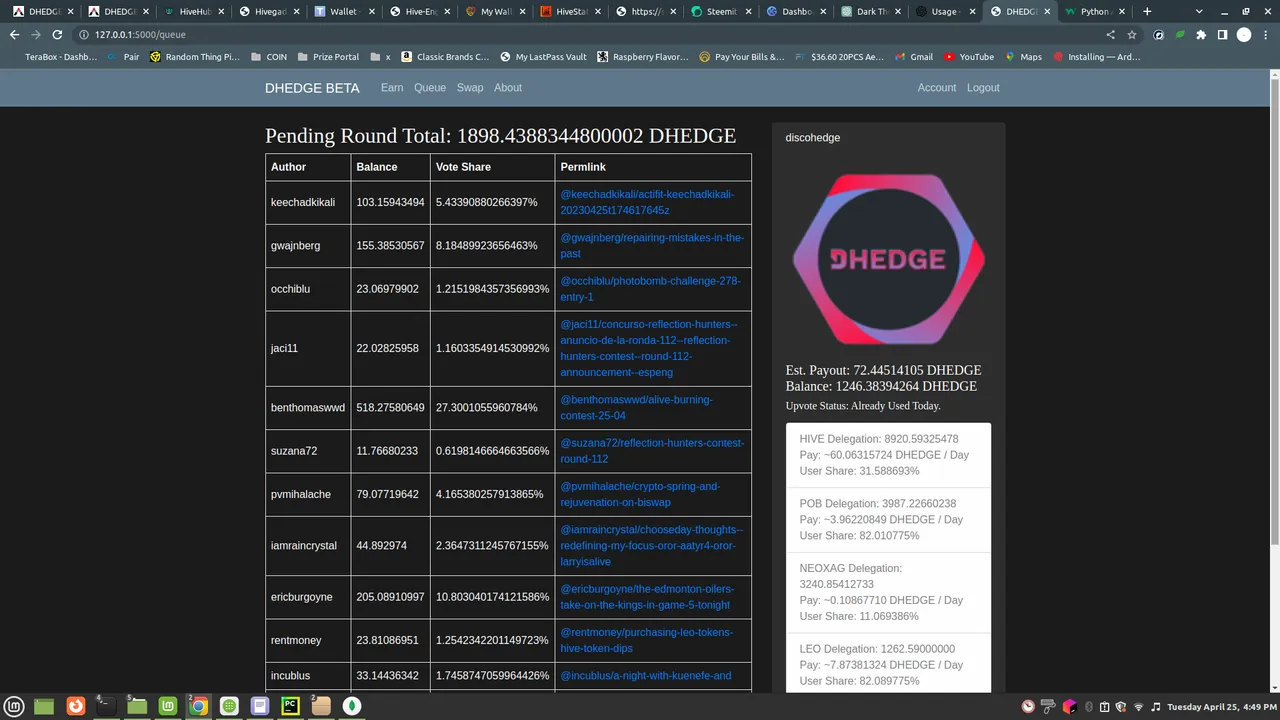Open the Linux Mint start menu
This screenshot has width=1280, height=720.
13,706
